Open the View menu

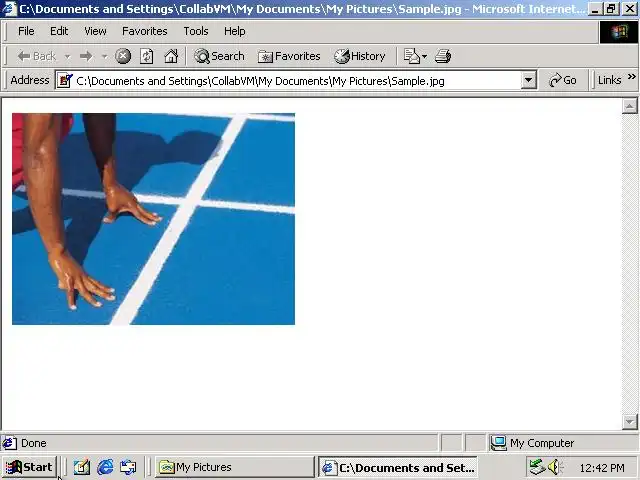96,31
